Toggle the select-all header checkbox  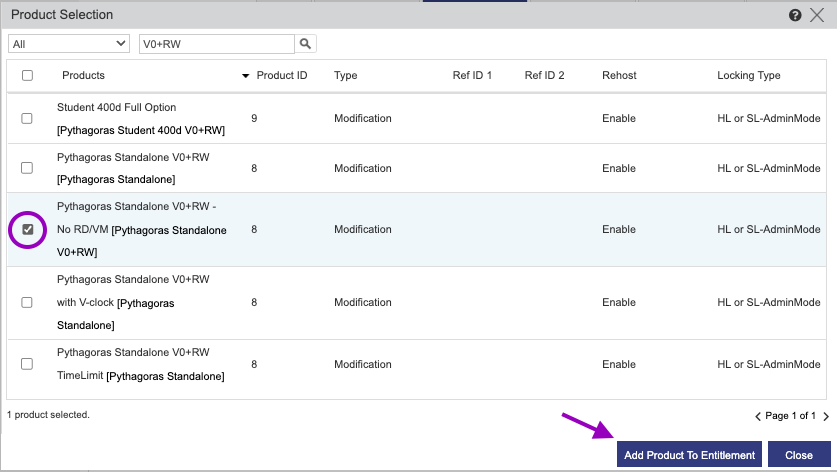click(27, 75)
